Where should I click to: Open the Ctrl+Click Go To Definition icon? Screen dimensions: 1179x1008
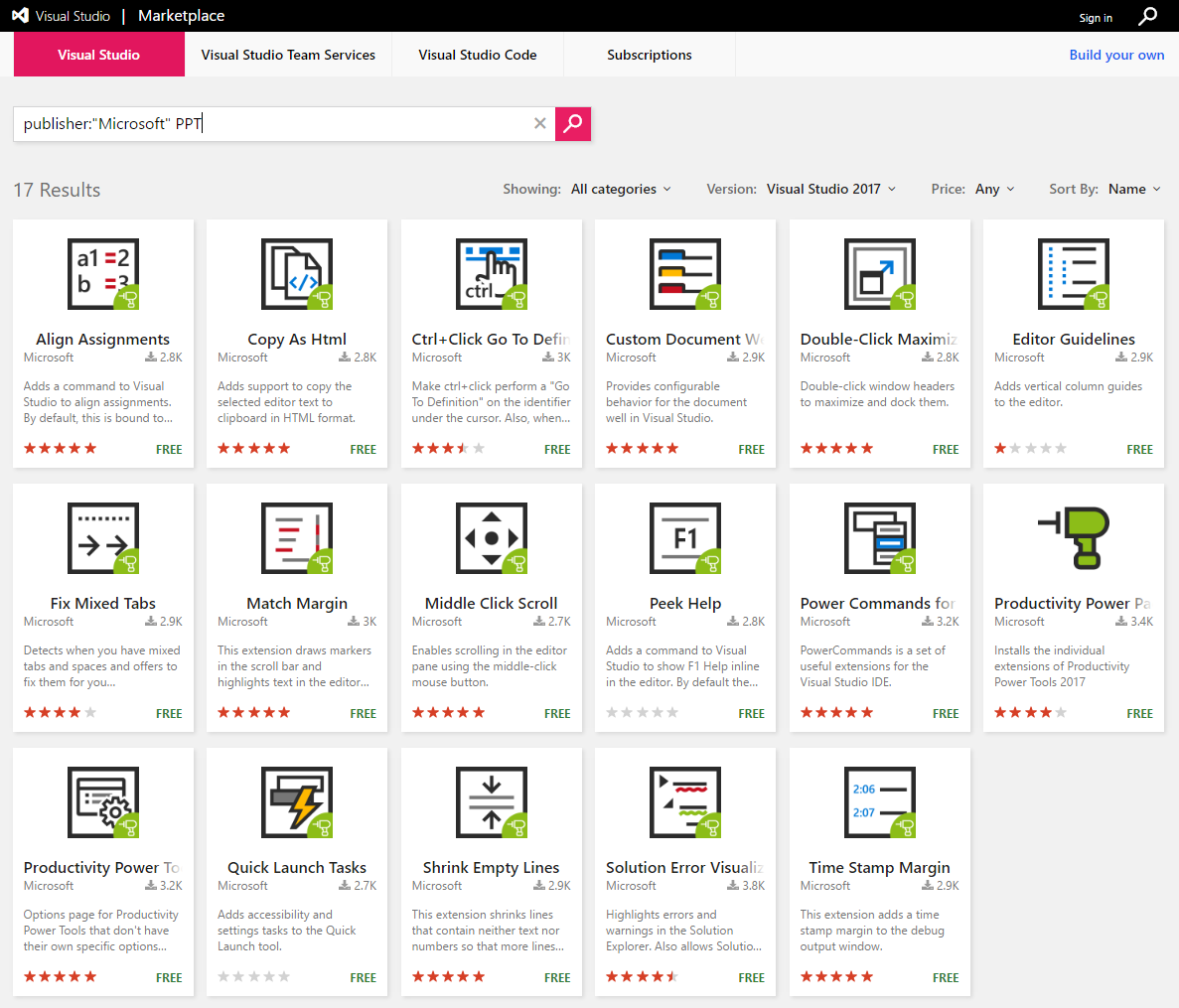pyautogui.click(x=491, y=274)
